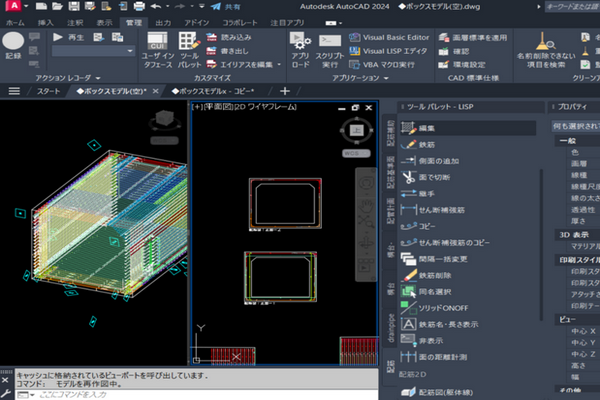The height and width of the screenshot is (400, 600).
Task: Click the viewport label [+][平面図][2D ワイヤフレーム]
Action: pyautogui.click(x=244, y=107)
